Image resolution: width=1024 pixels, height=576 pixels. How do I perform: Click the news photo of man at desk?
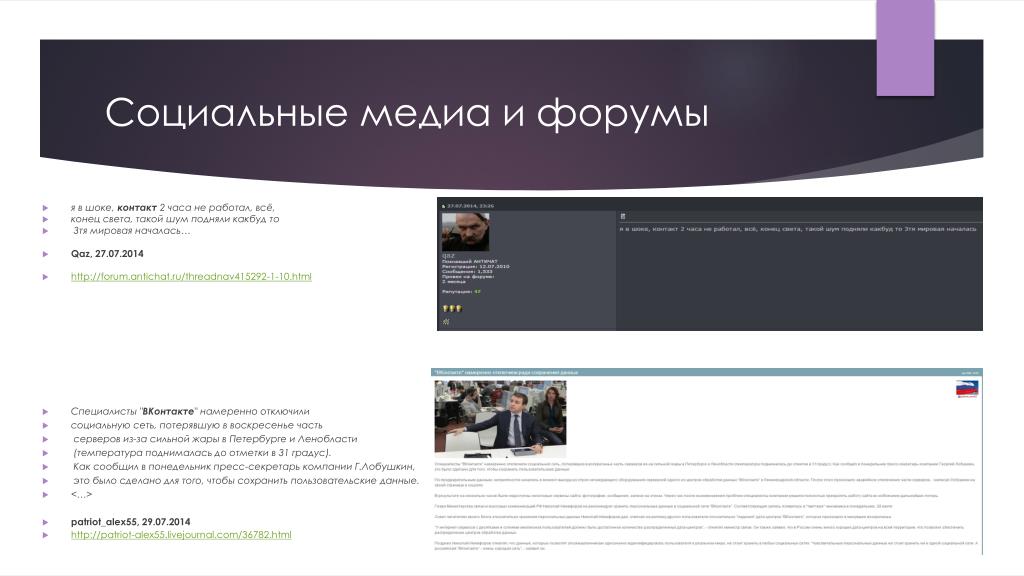[x=500, y=419]
